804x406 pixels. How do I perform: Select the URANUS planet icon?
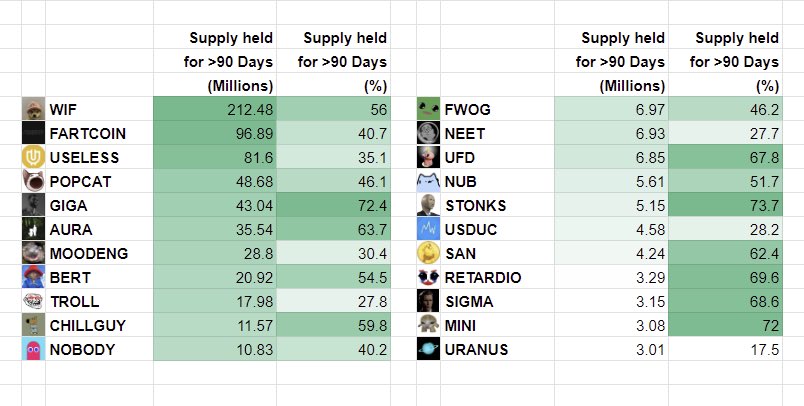429,349
